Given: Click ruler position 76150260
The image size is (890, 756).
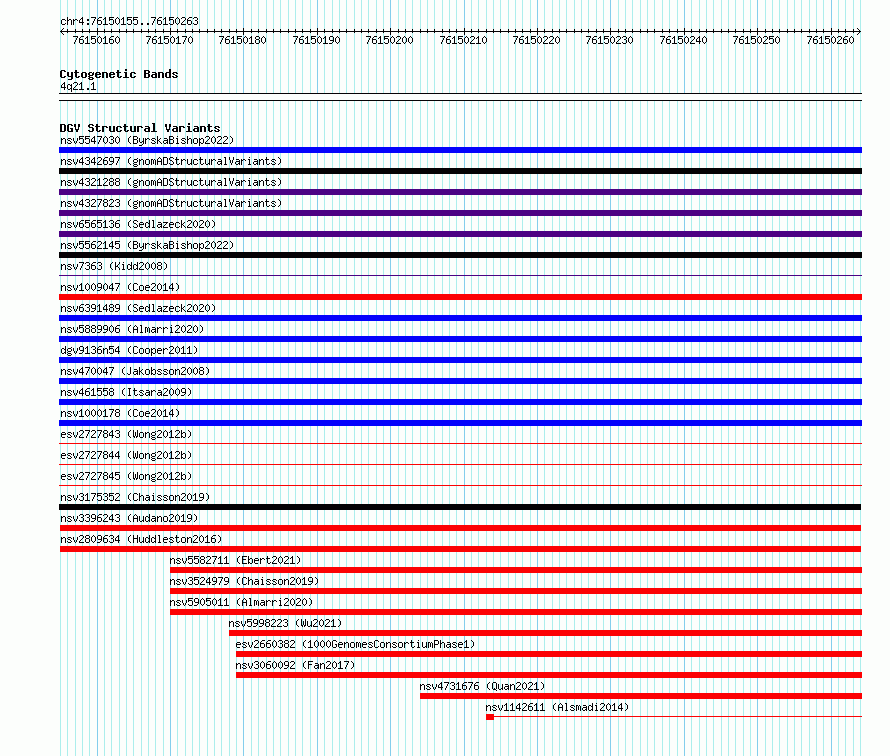Looking at the screenshot, I should [830, 40].
